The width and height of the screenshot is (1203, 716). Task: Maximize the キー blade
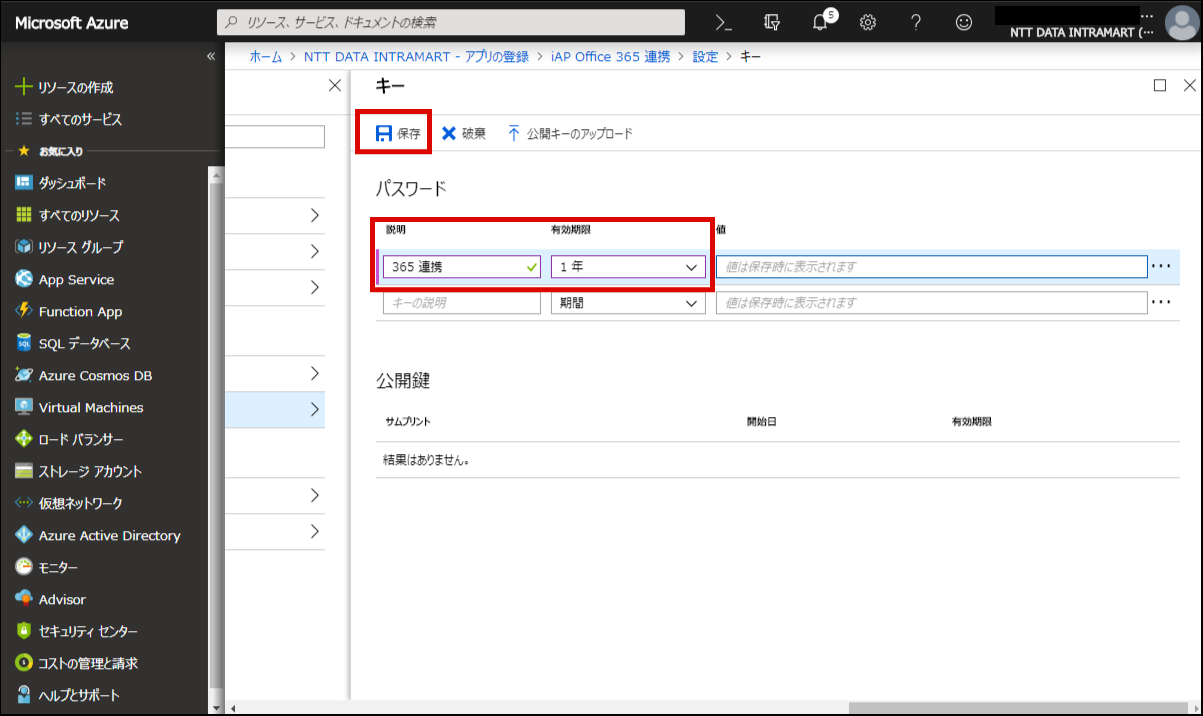click(1160, 86)
